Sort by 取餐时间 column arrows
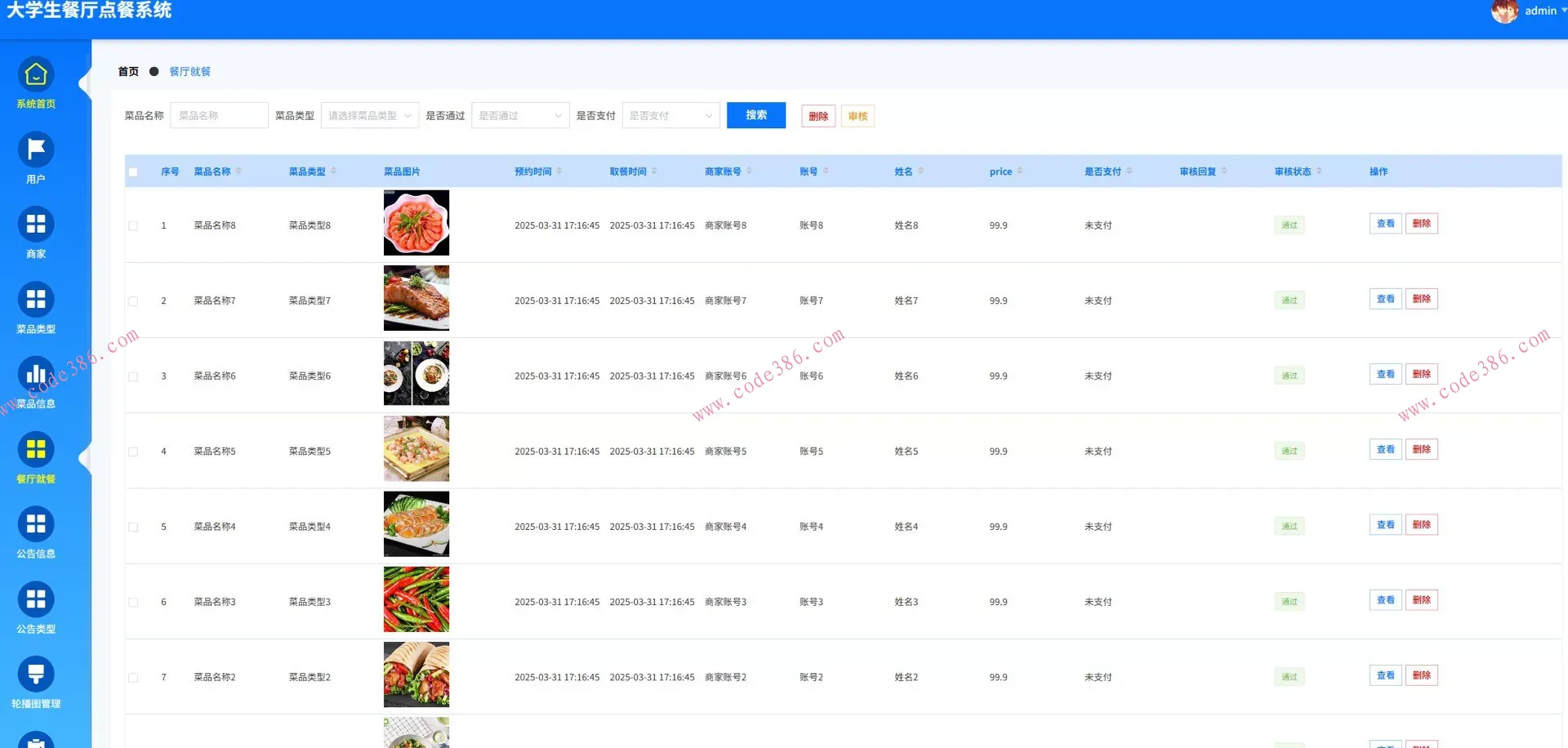Image resolution: width=1568 pixels, height=748 pixels. [x=654, y=171]
